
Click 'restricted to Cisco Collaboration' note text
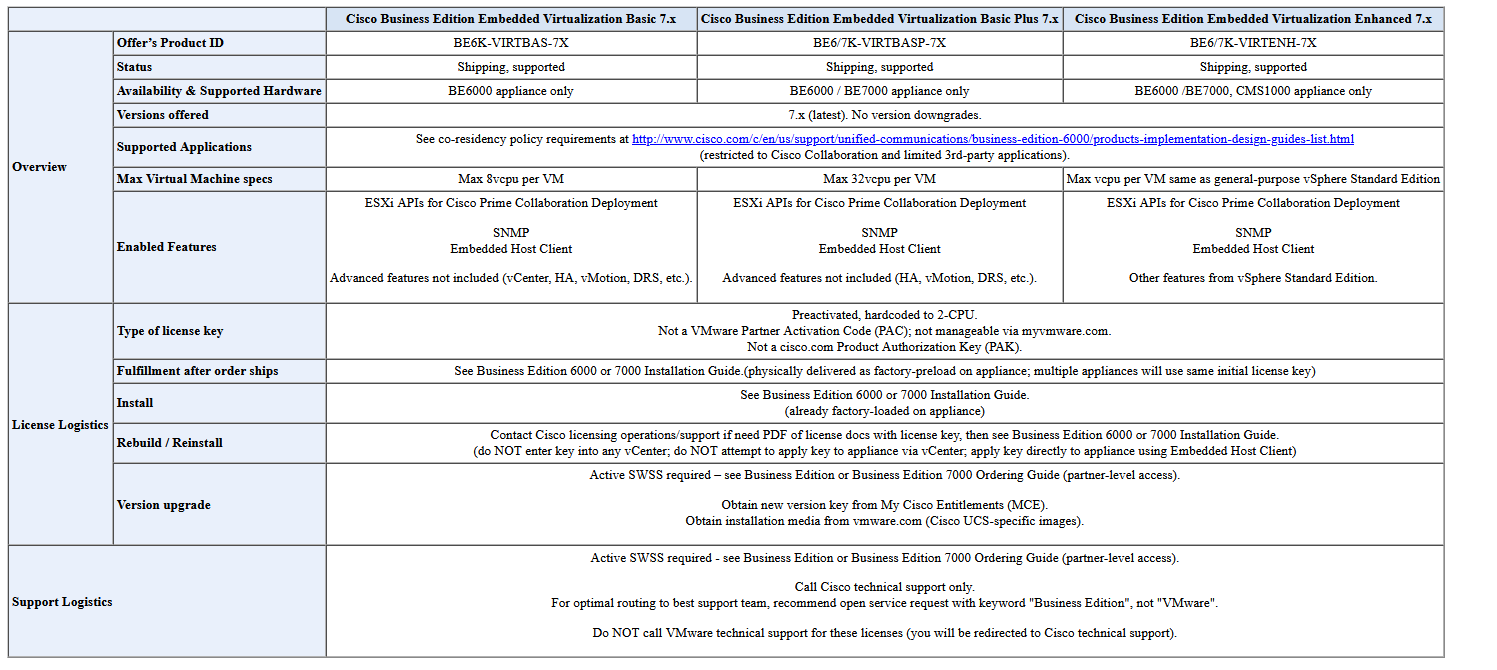pyautogui.click(x=885, y=155)
